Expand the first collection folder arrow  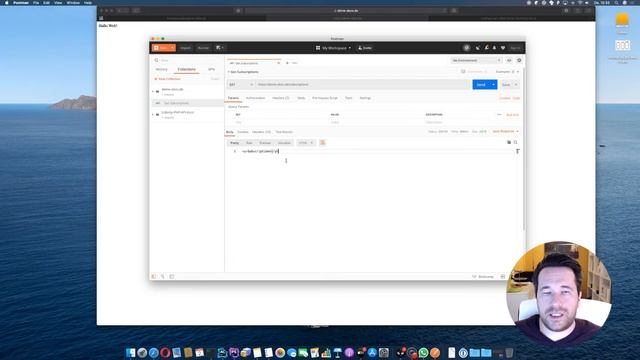tap(153, 91)
